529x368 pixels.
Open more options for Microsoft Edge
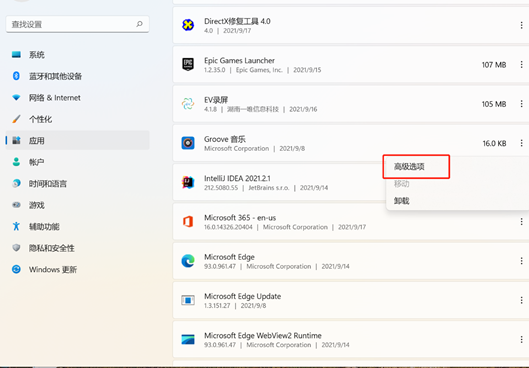pyautogui.click(x=521, y=261)
